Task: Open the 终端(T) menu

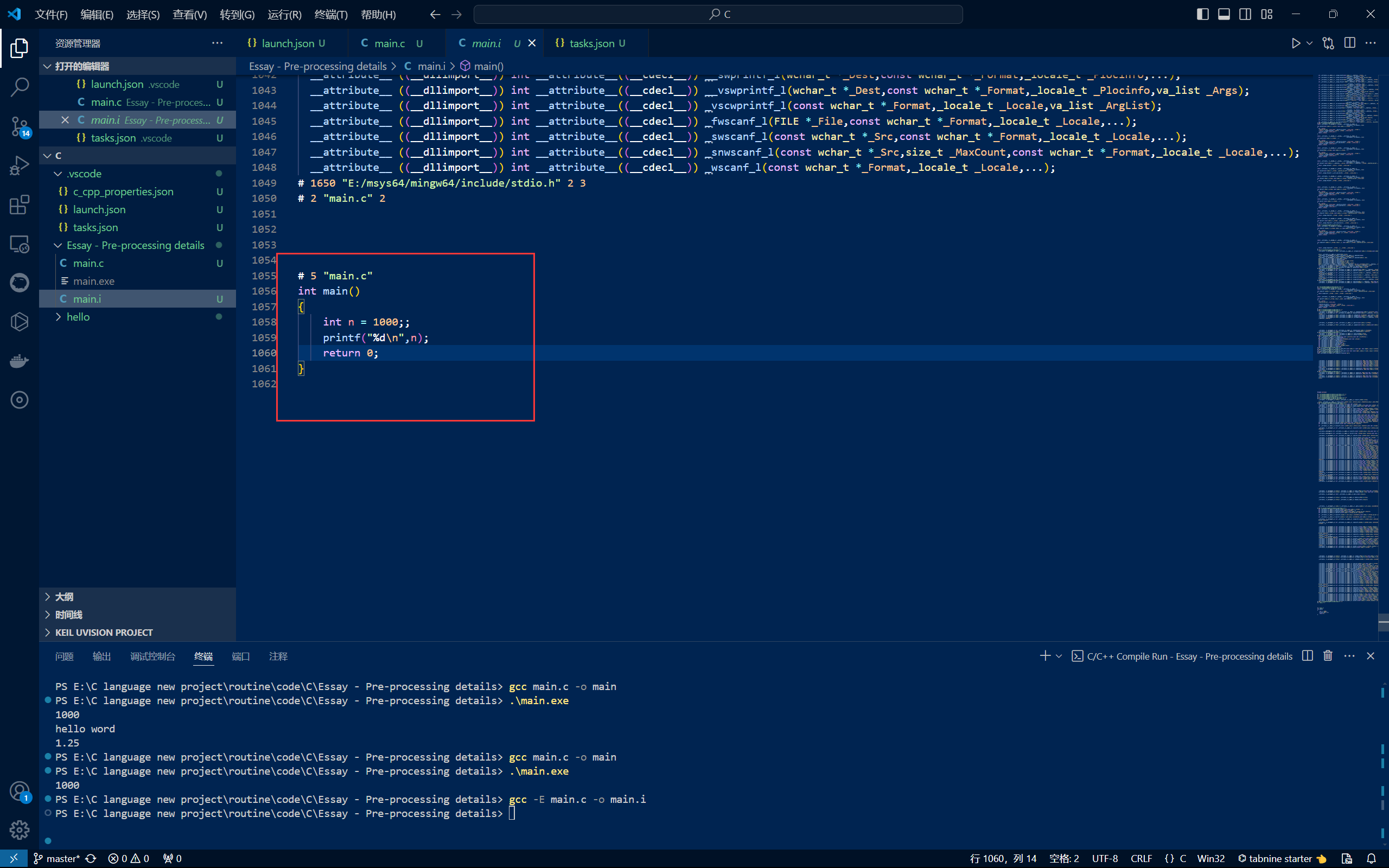Action: pos(331,14)
